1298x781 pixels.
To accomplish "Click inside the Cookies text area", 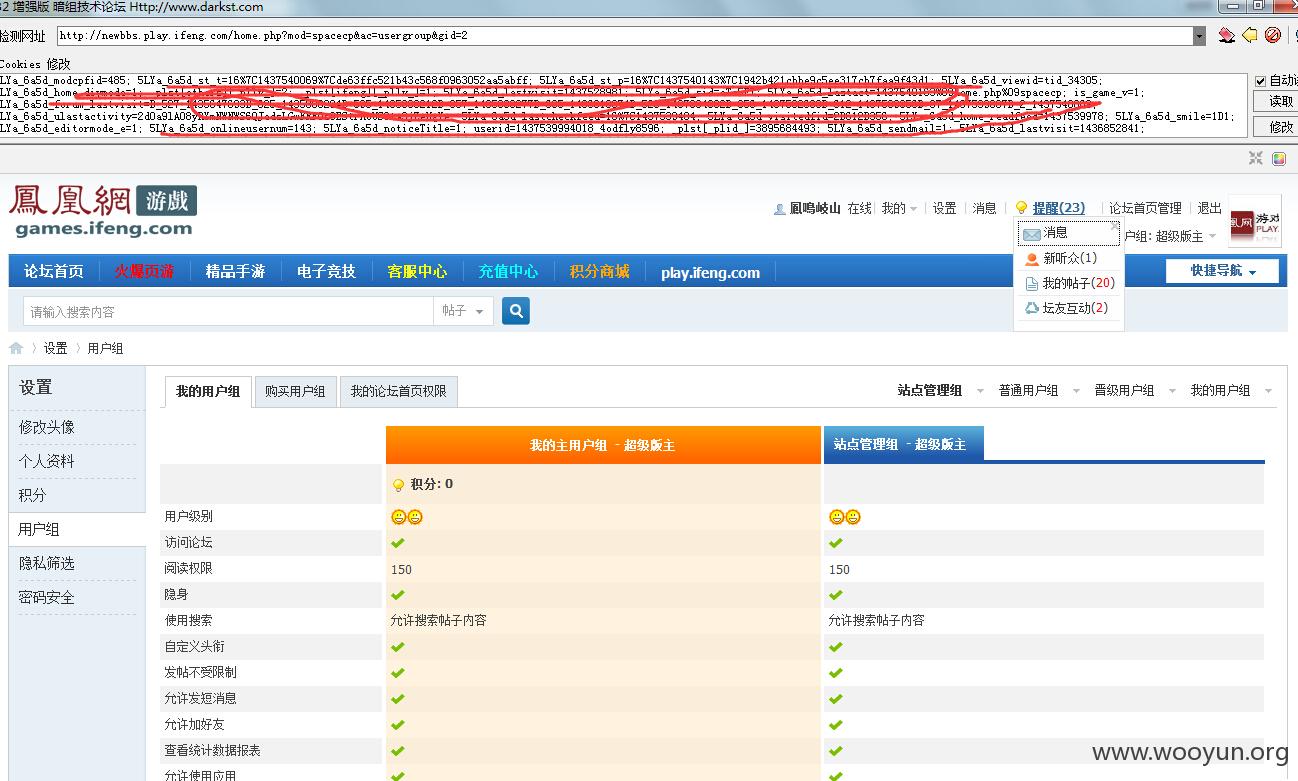I will click(x=623, y=104).
